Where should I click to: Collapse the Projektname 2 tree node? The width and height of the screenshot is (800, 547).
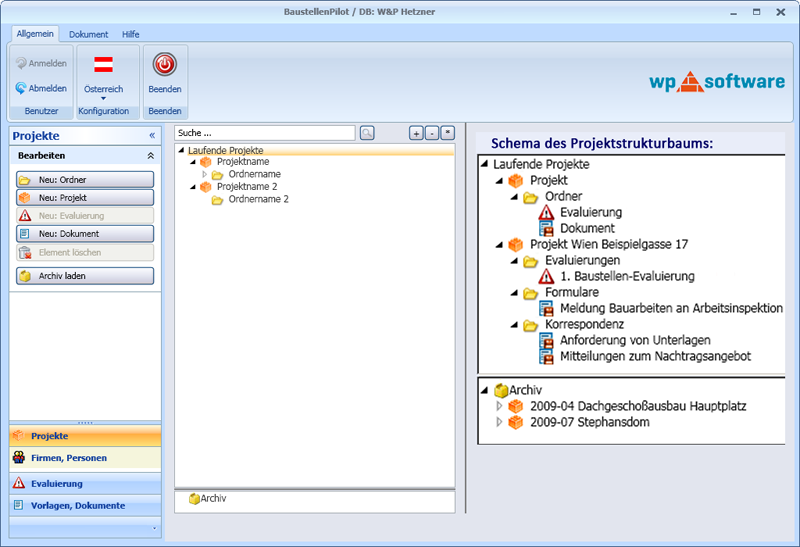click(x=193, y=187)
